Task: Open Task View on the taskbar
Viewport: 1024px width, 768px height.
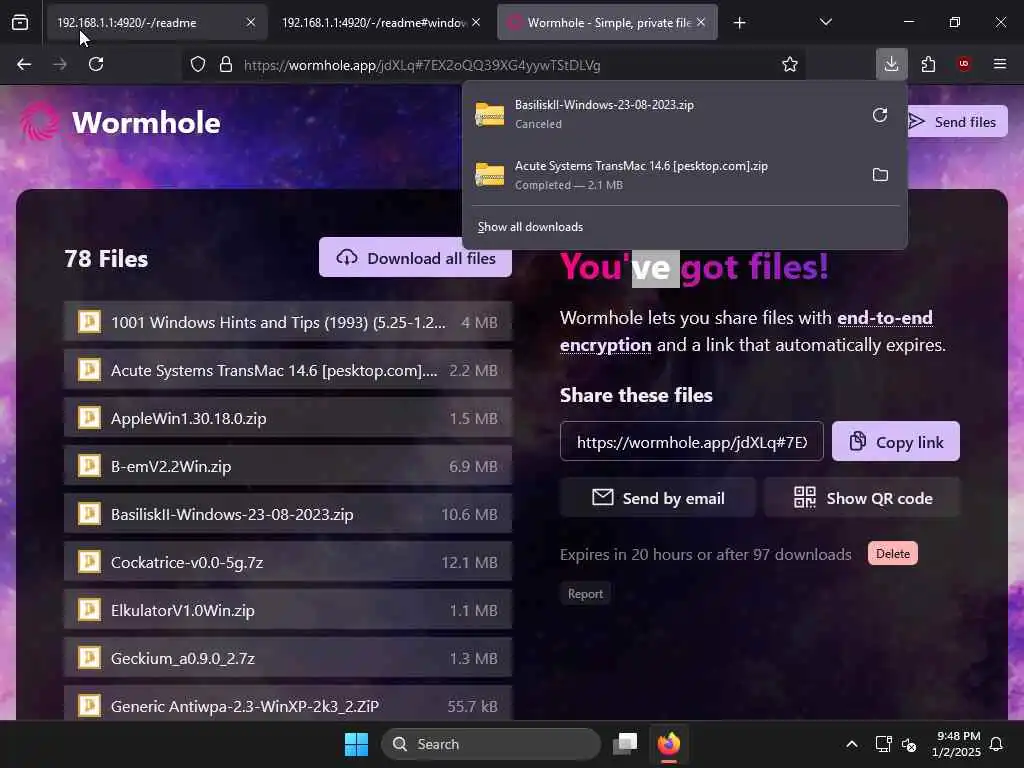Action: pyautogui.click(x=625, y=744)
